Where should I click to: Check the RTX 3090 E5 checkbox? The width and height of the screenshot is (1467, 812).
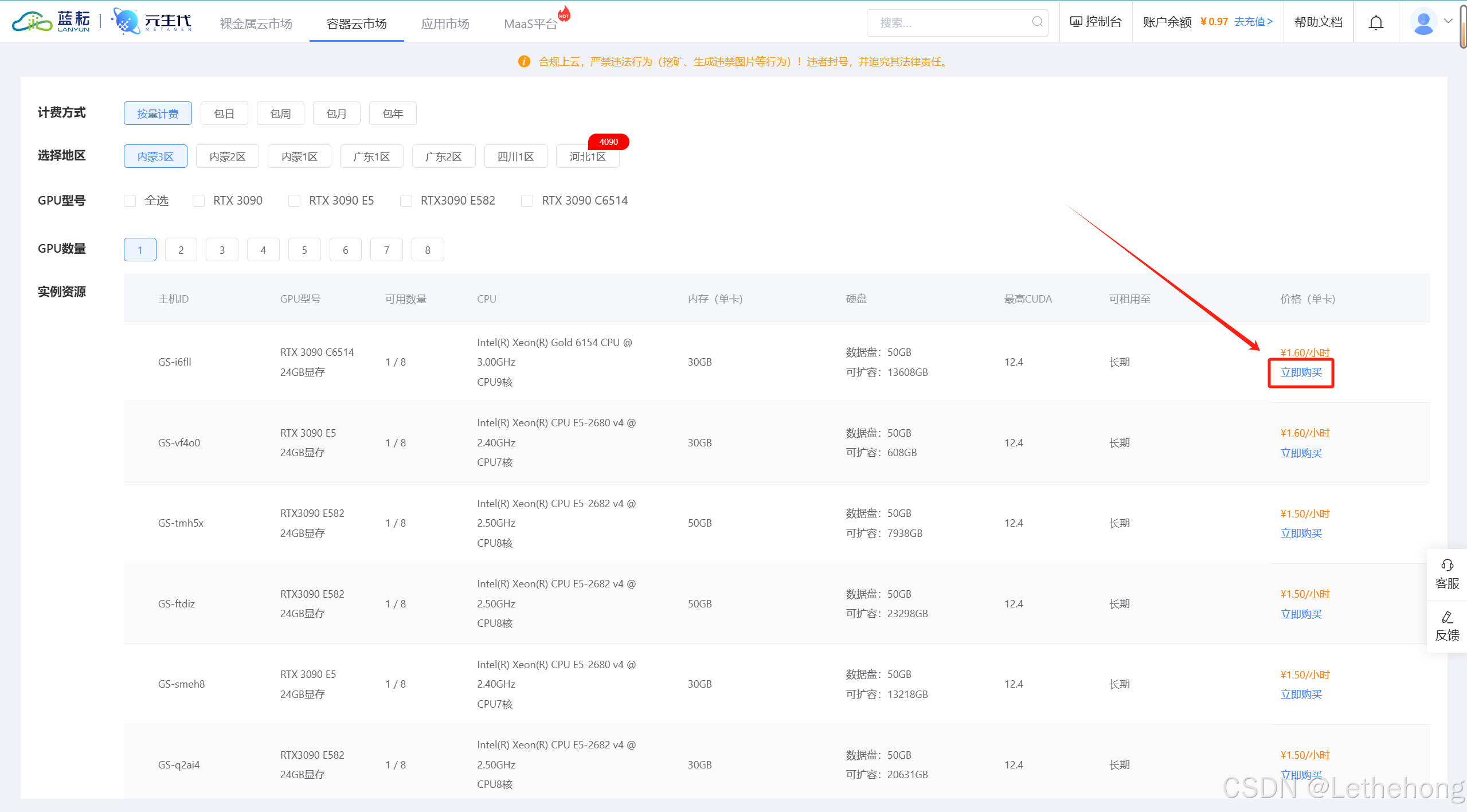(x=295, y=201)
